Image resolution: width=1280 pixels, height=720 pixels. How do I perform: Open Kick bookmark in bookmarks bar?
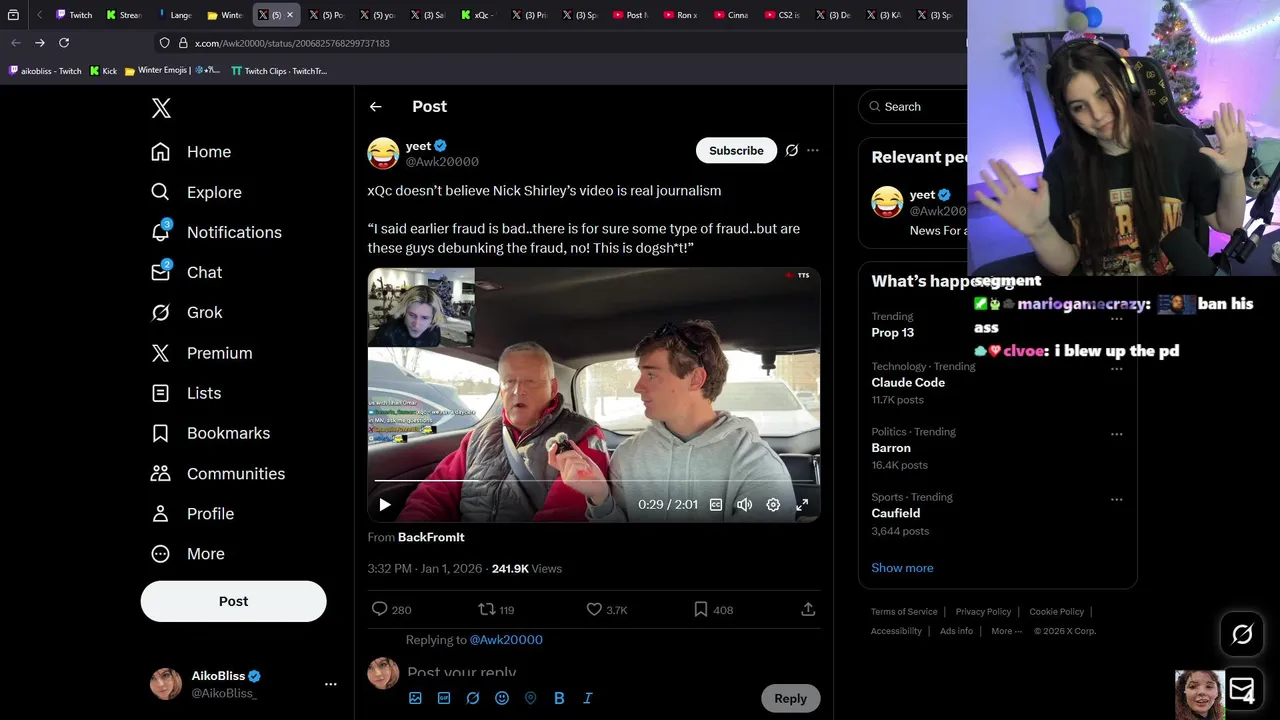(x=103, y=71)
